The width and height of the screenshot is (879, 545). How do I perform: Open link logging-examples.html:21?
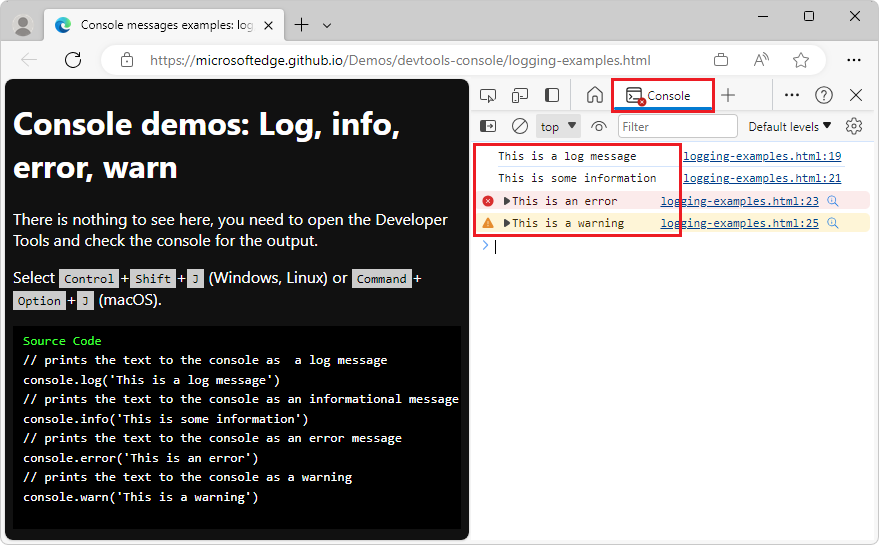(762, 178)
